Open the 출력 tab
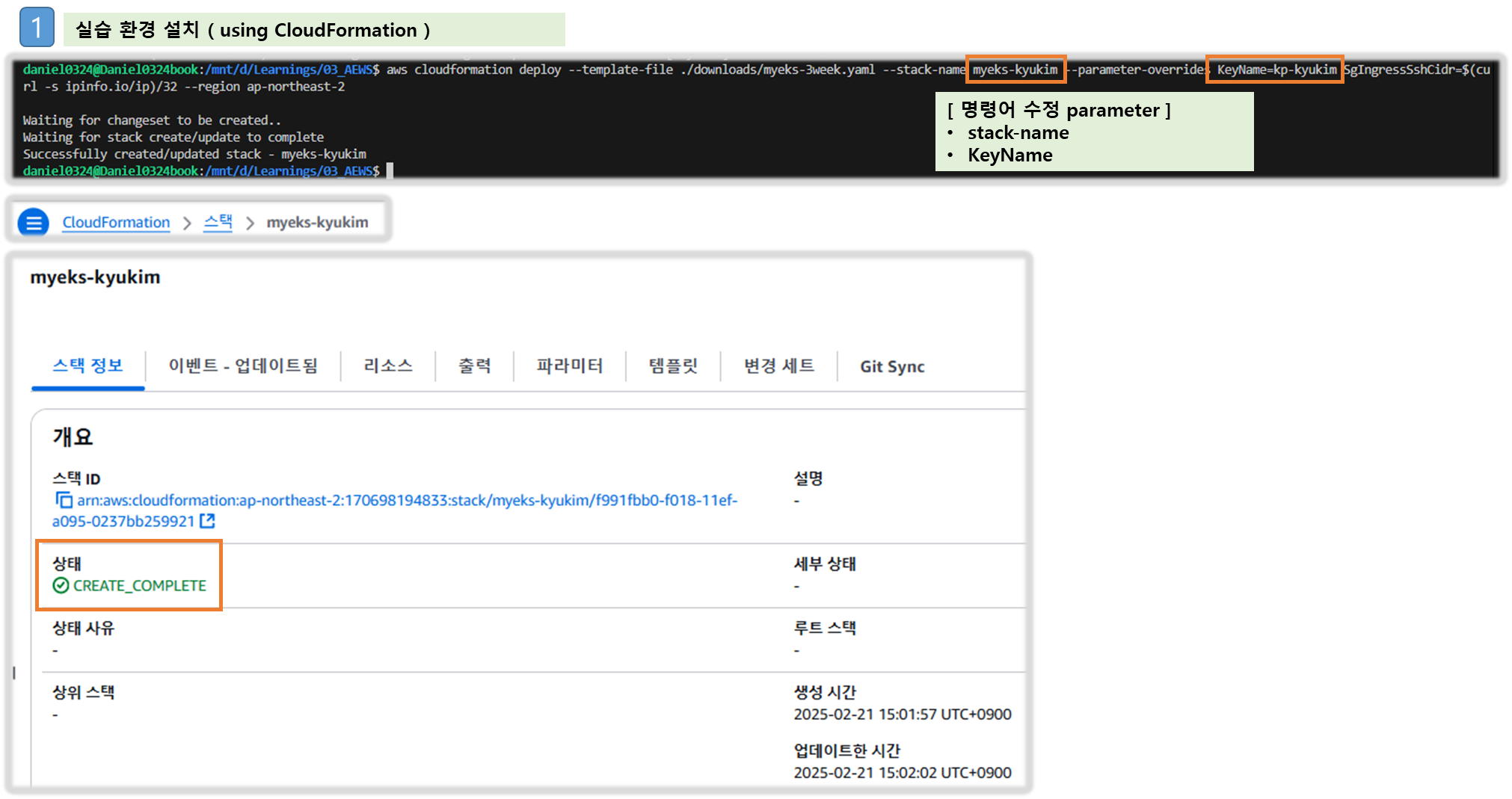The image size is (1512, 799). pyautogui.click(x=475, y=366)
